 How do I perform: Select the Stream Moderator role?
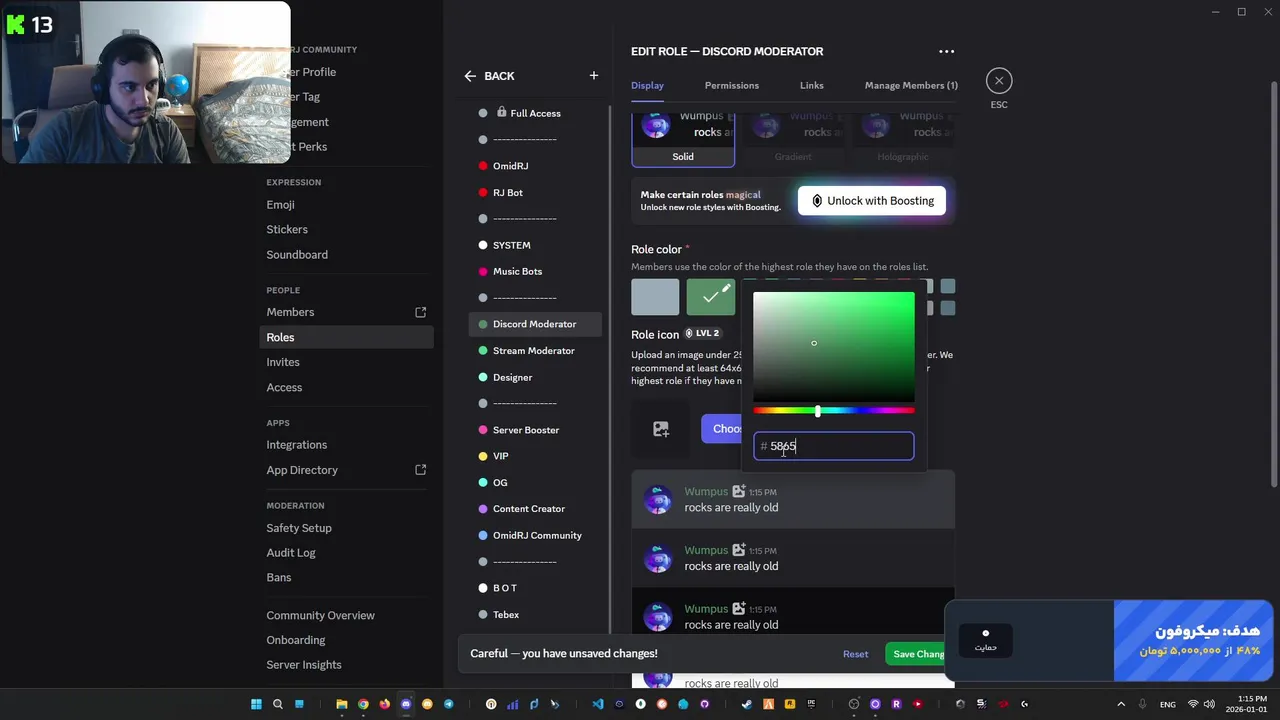(x=535, y=351)
